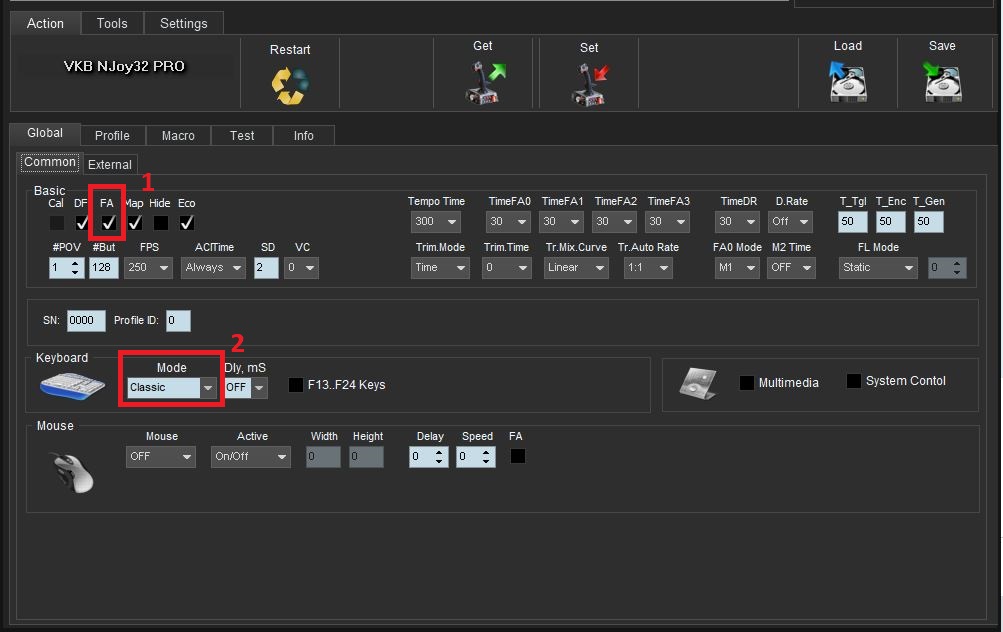Click the Load hard drive icon
The height and width of the screenshot is (632, 1003).
(x=847, y=82)
